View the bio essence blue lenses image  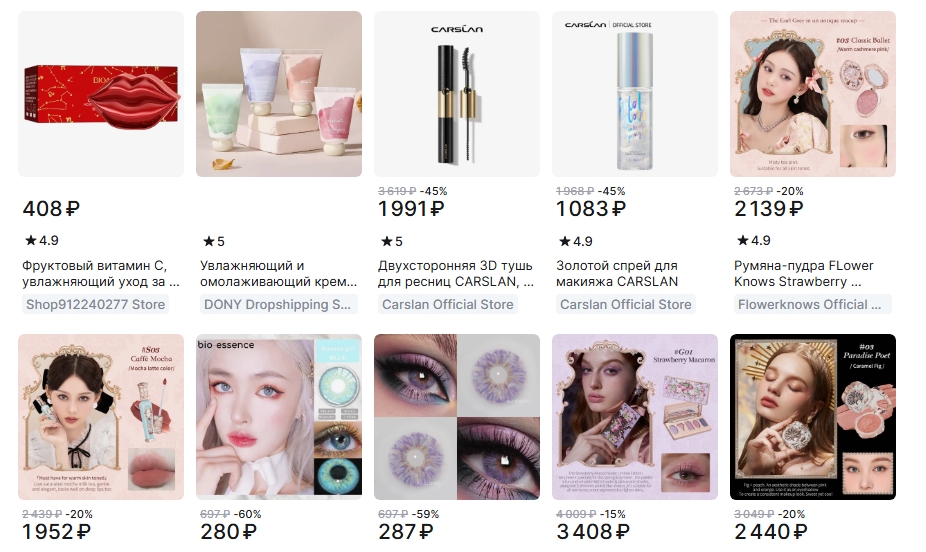[279, 417]
